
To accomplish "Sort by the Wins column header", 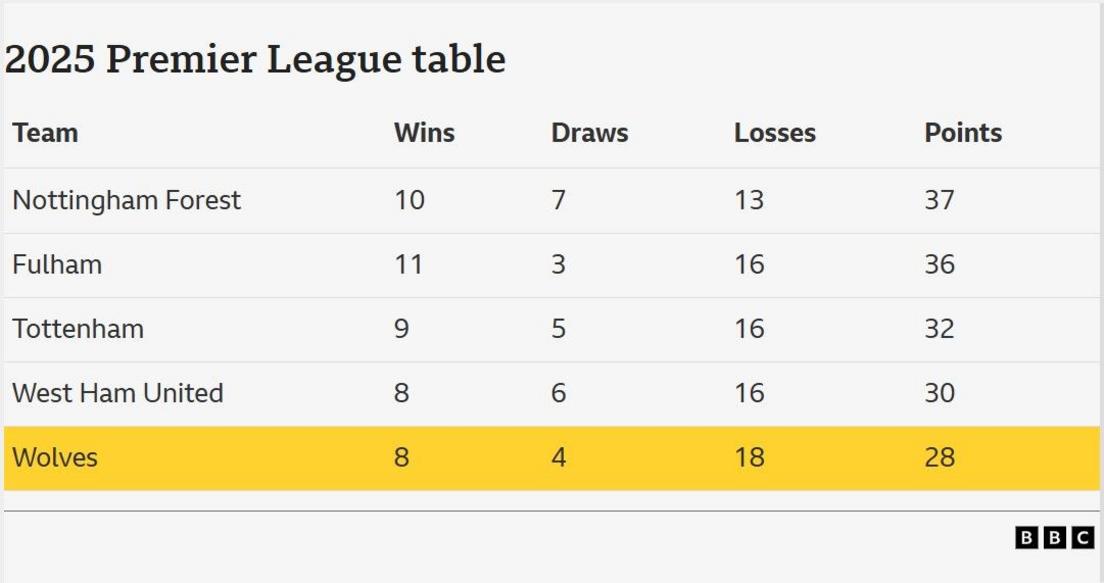I will click(424, 133).
